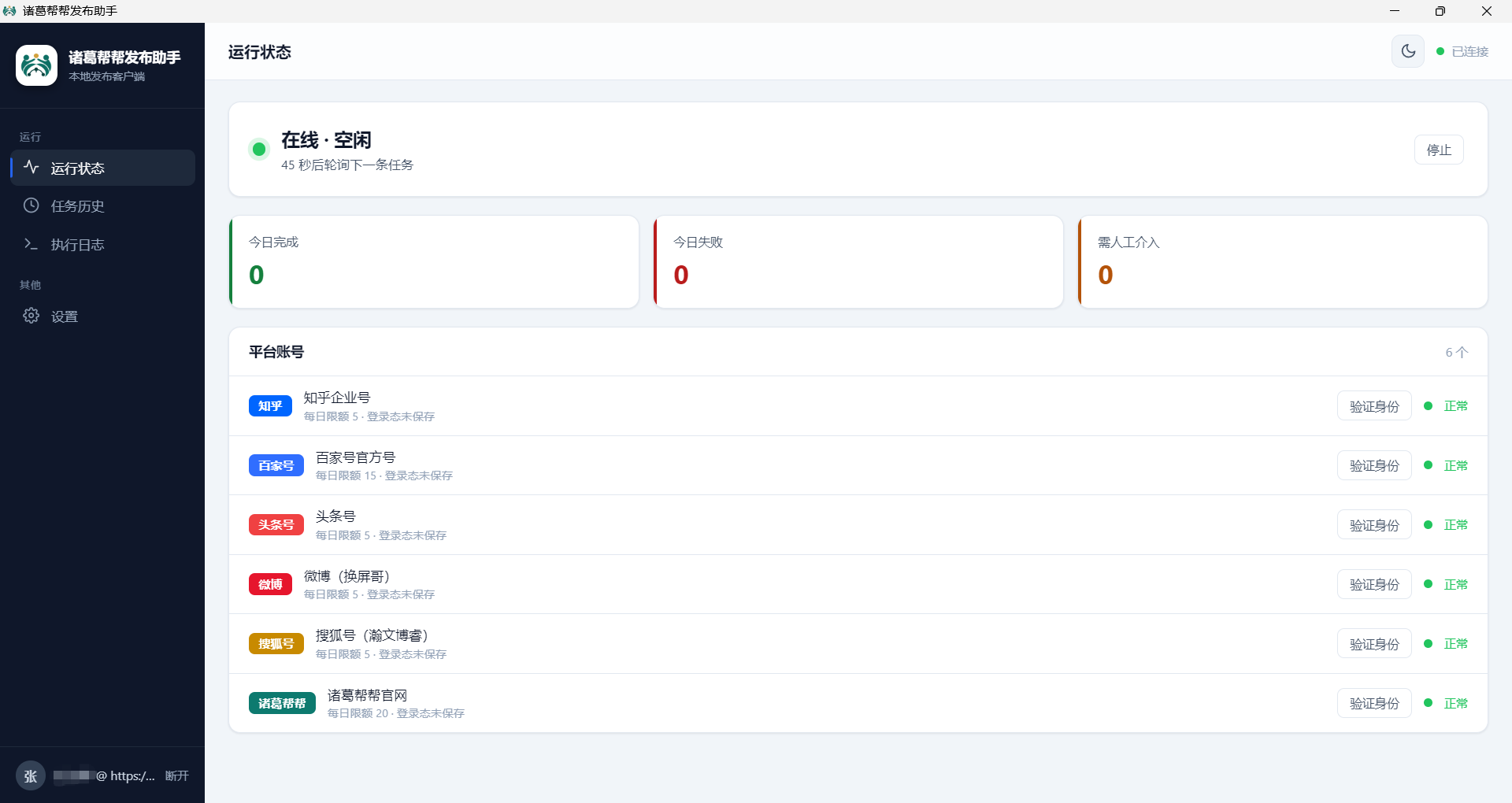Click the 张 user avatar

31,776
